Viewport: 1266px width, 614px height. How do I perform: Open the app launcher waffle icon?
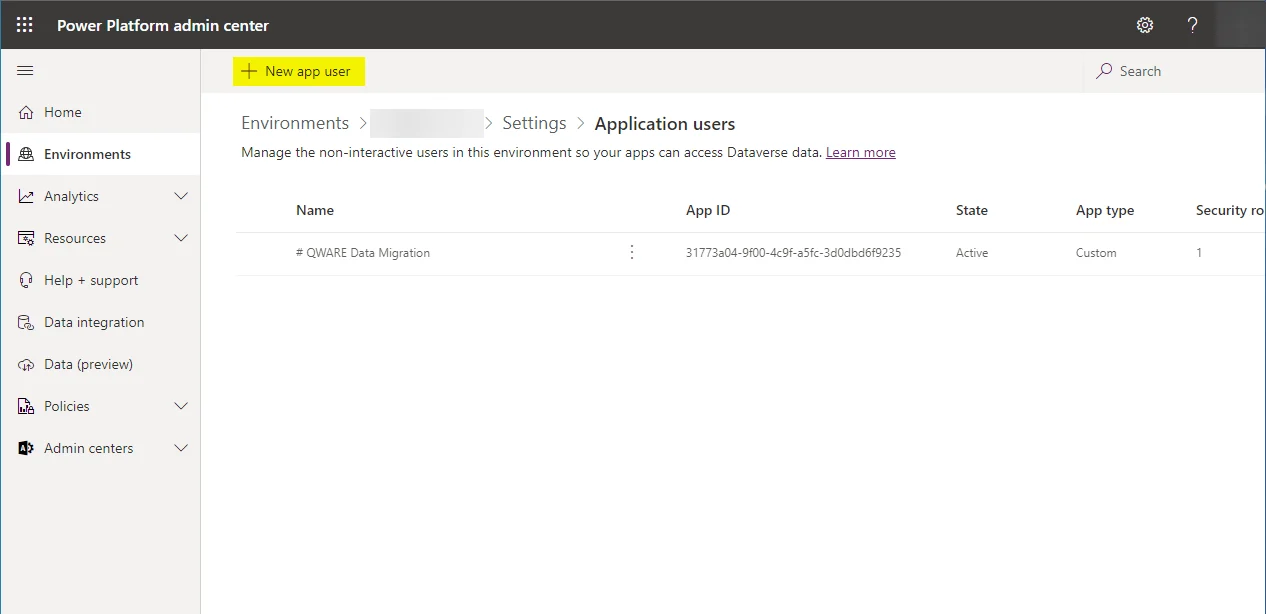click(x=25, y=25)
